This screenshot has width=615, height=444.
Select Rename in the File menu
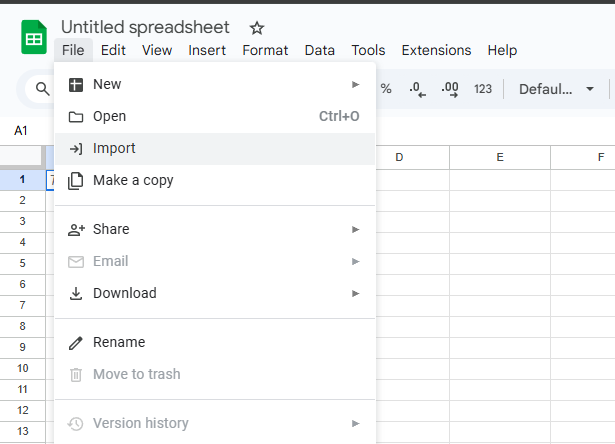119,342
